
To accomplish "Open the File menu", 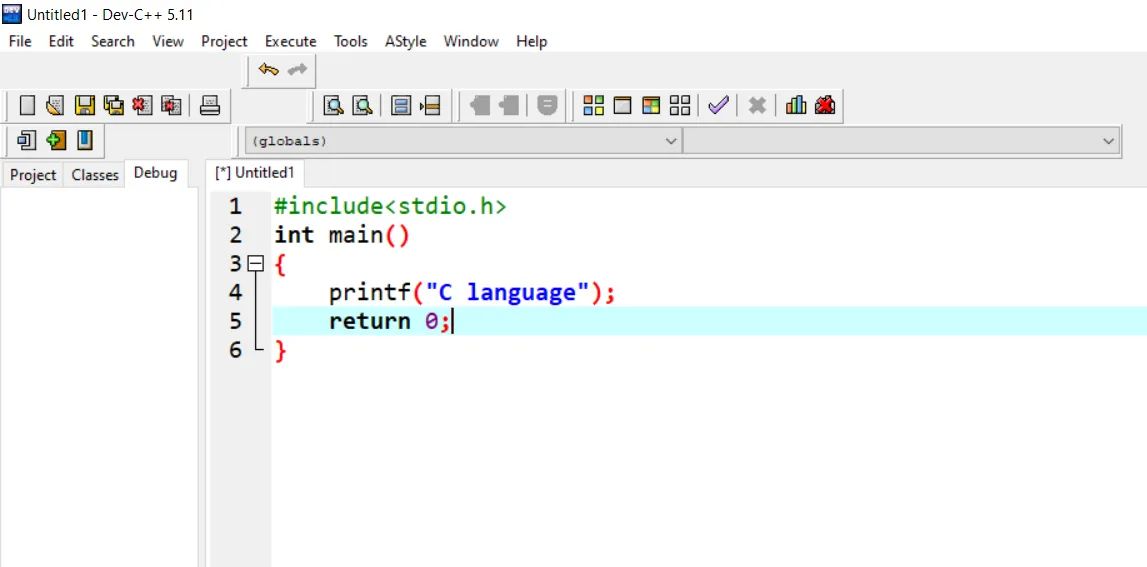I will click(x=20, y=42).
